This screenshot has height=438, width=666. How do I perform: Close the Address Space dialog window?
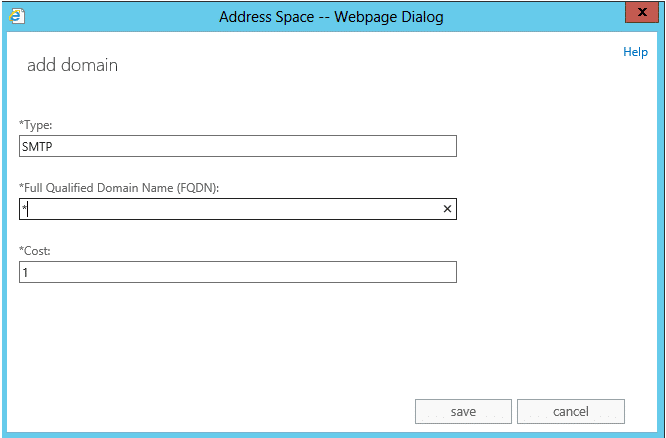[x=639, y=15]
